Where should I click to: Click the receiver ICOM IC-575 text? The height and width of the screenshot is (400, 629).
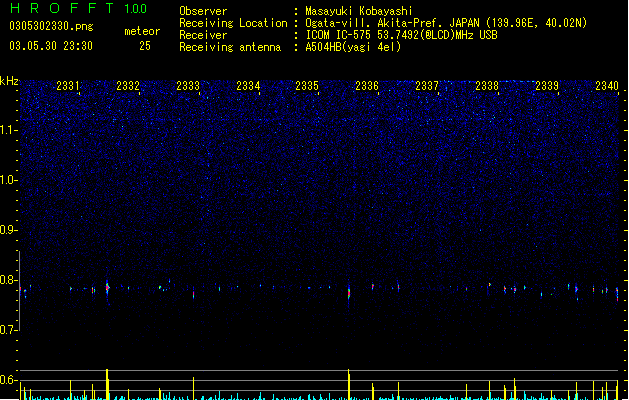coord(340,35)
